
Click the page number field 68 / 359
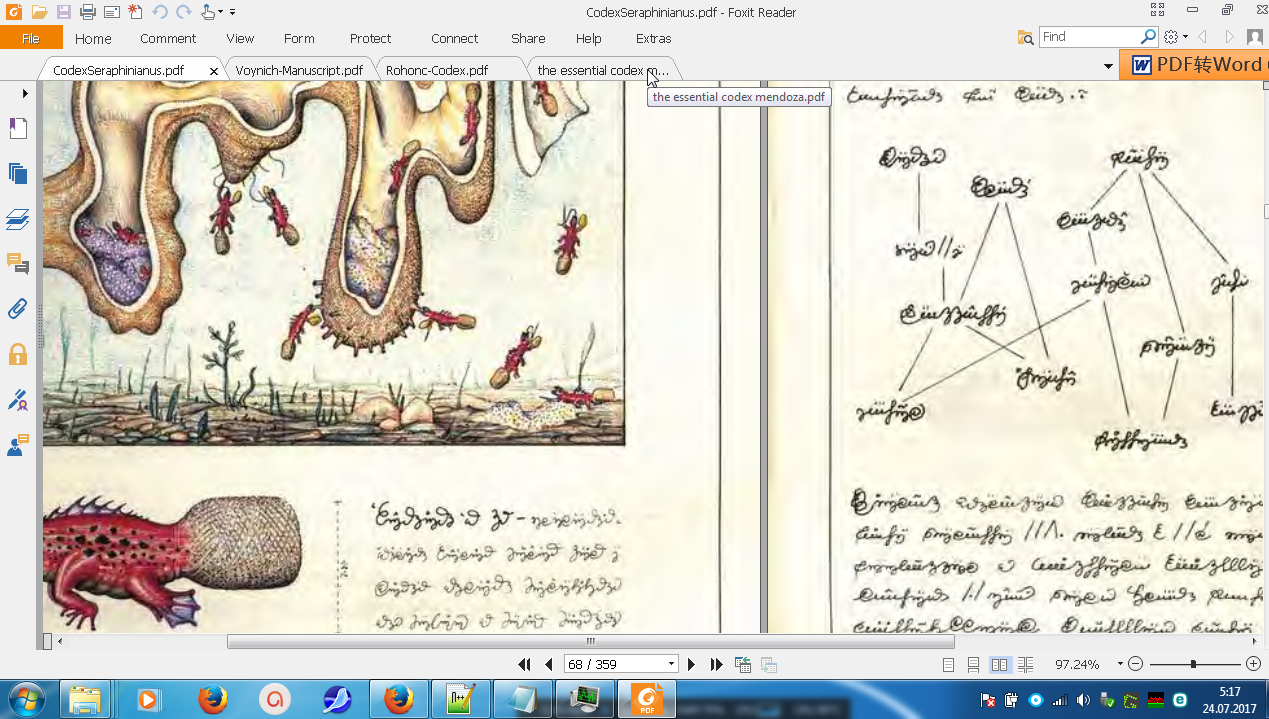click(614, 664)
